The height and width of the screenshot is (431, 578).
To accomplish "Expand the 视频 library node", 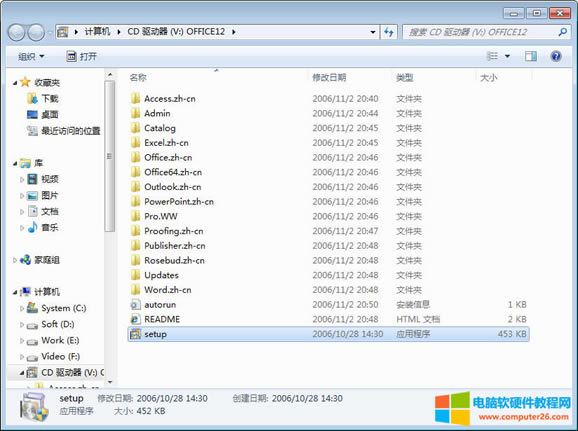I will pos(22,180).
